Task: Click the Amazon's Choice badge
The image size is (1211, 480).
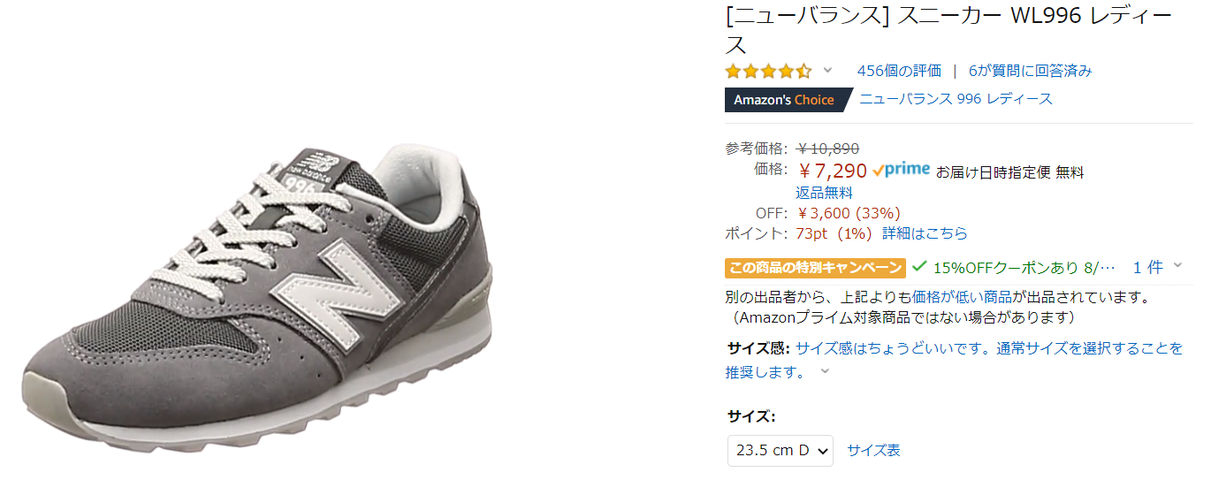Action: (x=786, y=100)
